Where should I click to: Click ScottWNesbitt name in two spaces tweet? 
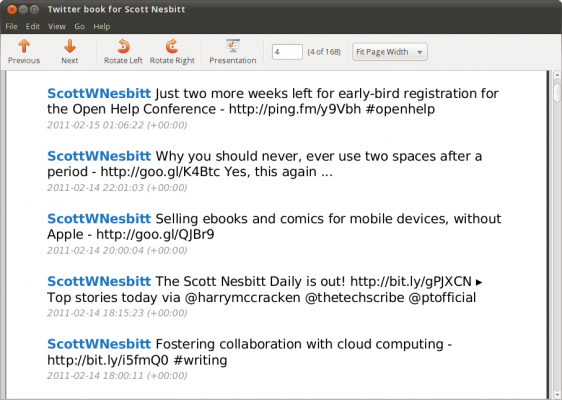(99, 156)
